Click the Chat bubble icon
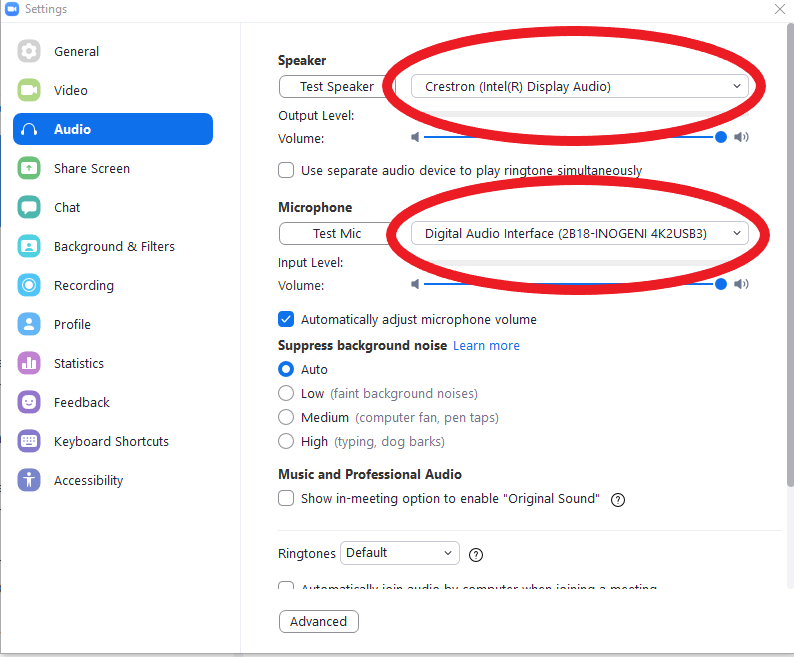The height and width of the screenshot is (657, 794). pyautogui.click(x=29, y=207)
